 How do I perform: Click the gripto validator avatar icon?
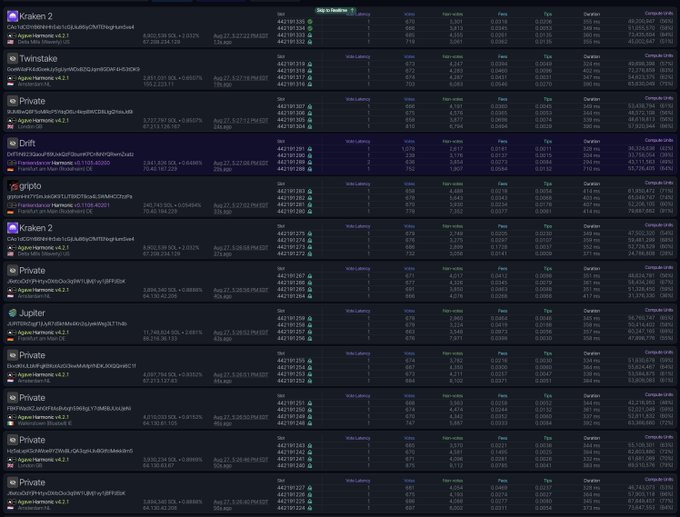(x=13, y=186)
